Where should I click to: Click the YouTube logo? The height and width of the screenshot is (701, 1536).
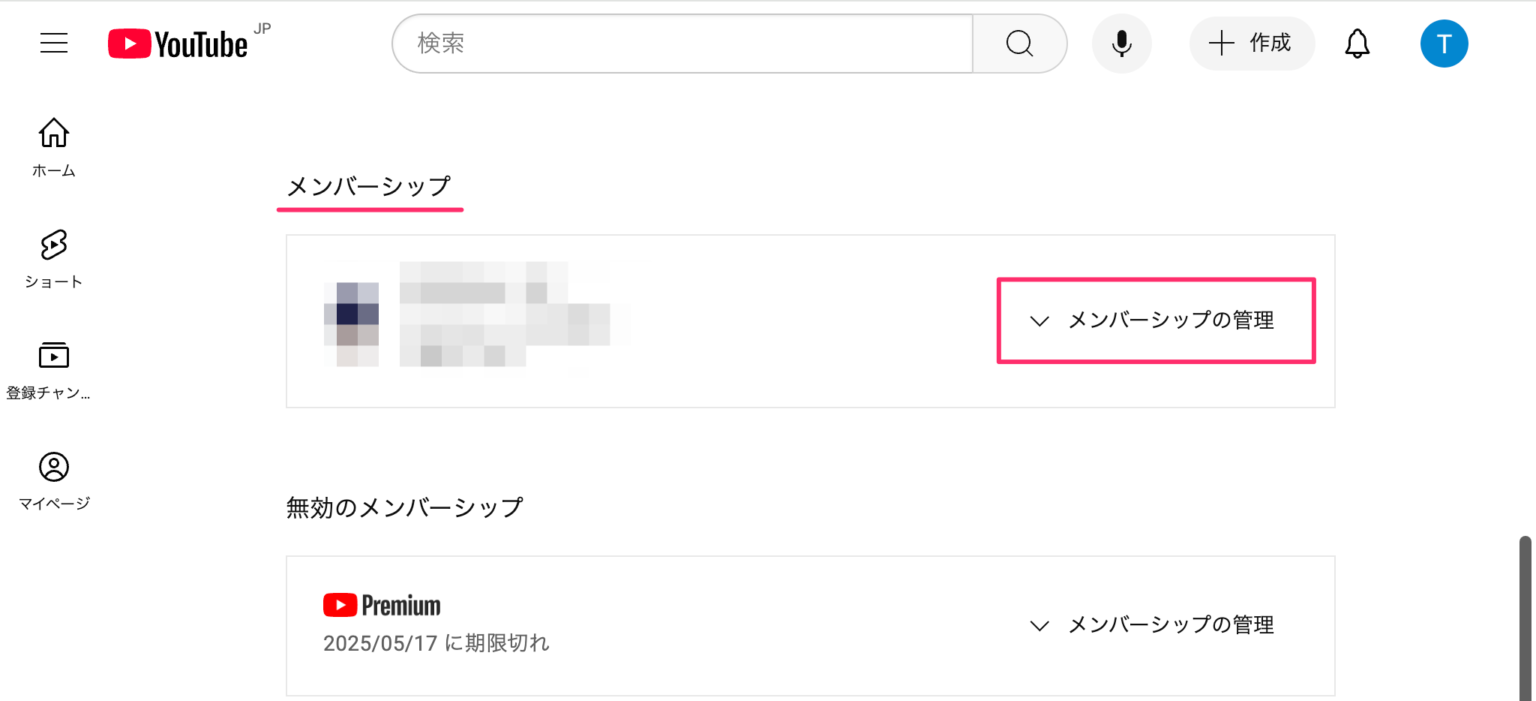178,43
